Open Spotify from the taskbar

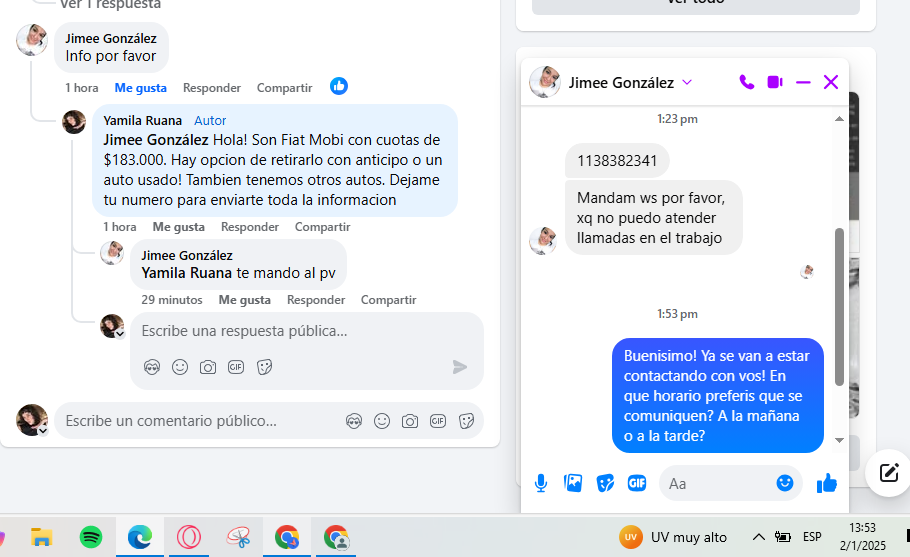(x=91, y=537)
